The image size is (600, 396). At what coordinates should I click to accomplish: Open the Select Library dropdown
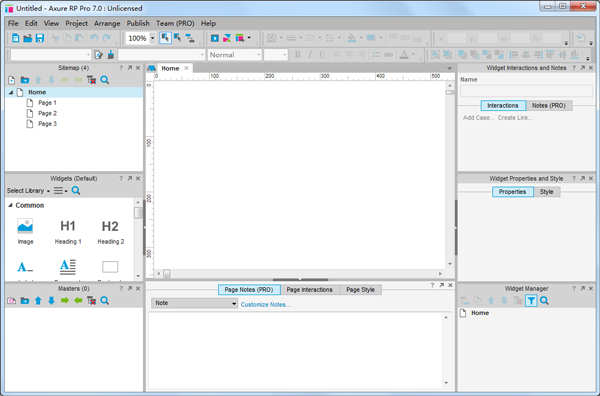(x=28, y=191)
